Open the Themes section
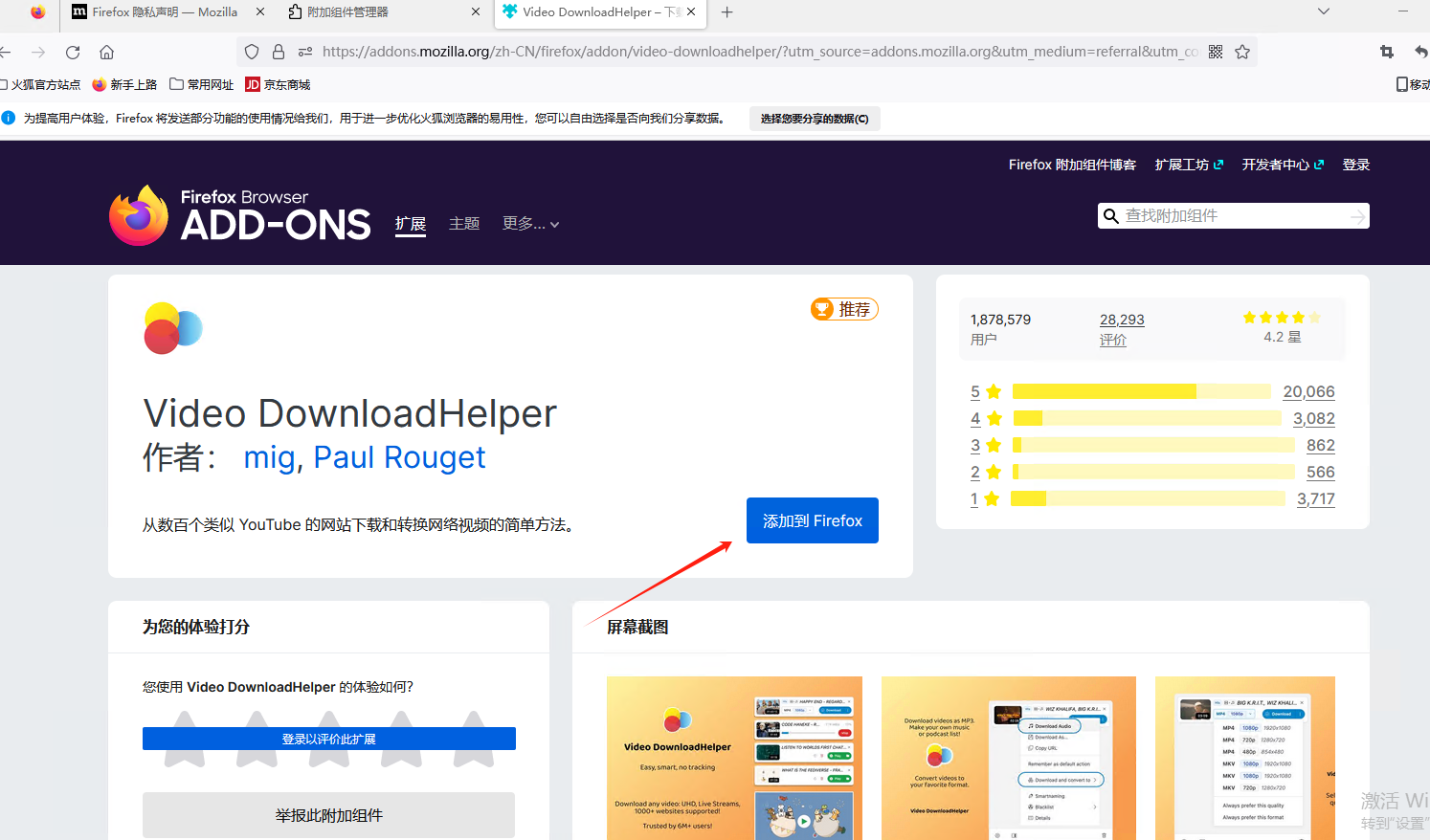1430x840 pixels. (x=464, y=224)
